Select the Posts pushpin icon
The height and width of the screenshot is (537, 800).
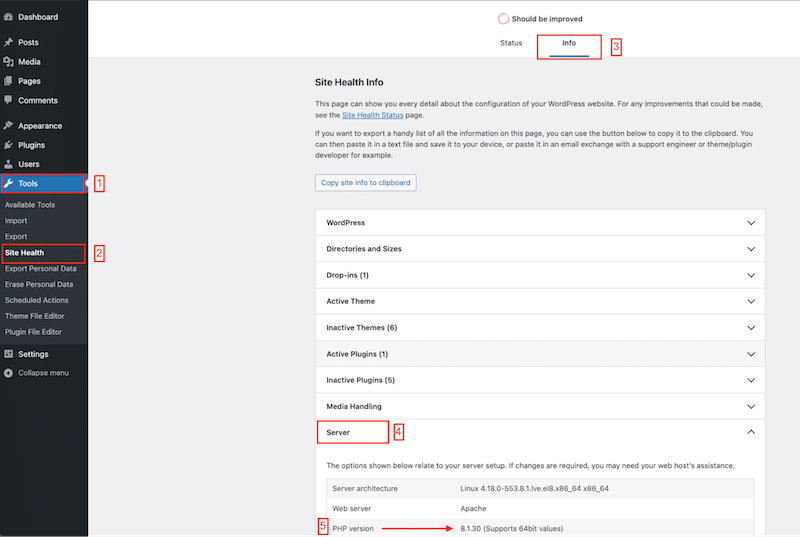coord(8,42)
